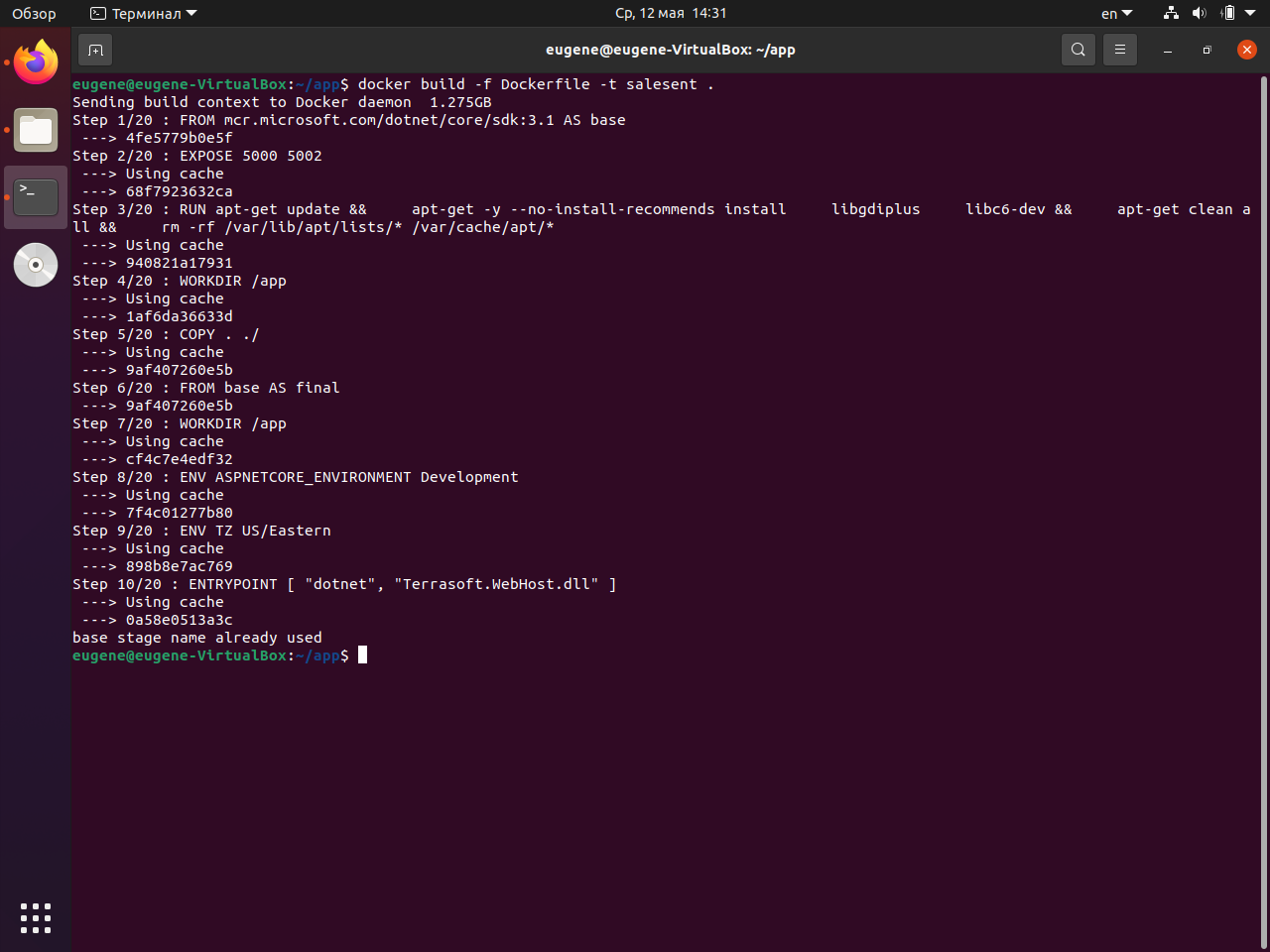Open battery status icon in top bar
1270x952 pixels.
(1227, 13)
